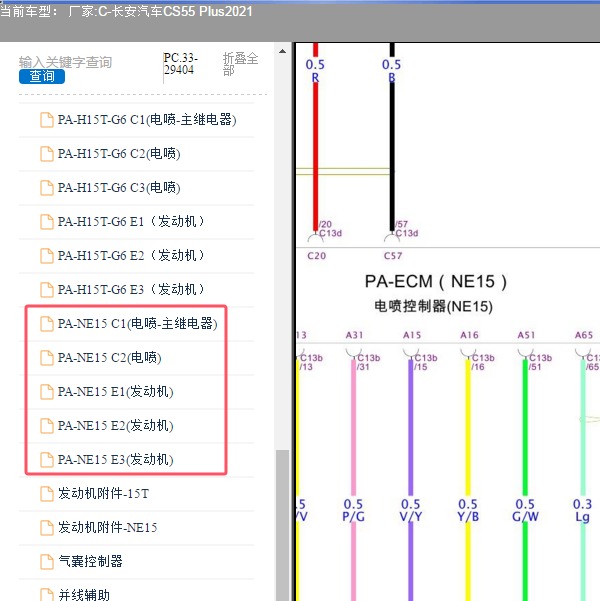Click document icon beside PA-NE15 C2

click(x=47, y=358)
